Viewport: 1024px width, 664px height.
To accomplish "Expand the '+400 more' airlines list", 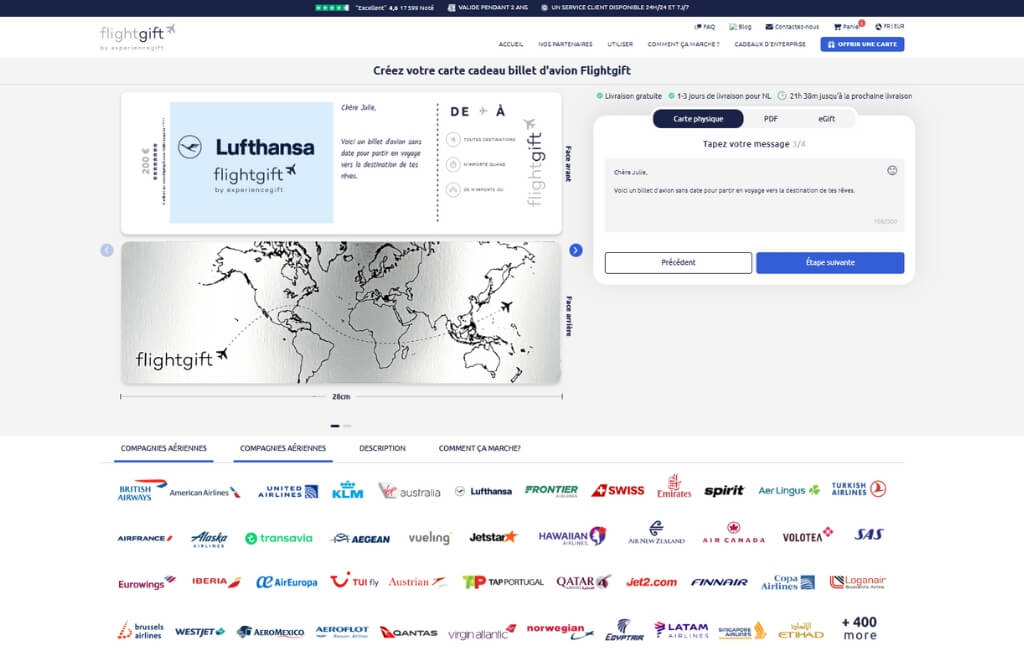I will pyautogui.click(x=860, y=628).
